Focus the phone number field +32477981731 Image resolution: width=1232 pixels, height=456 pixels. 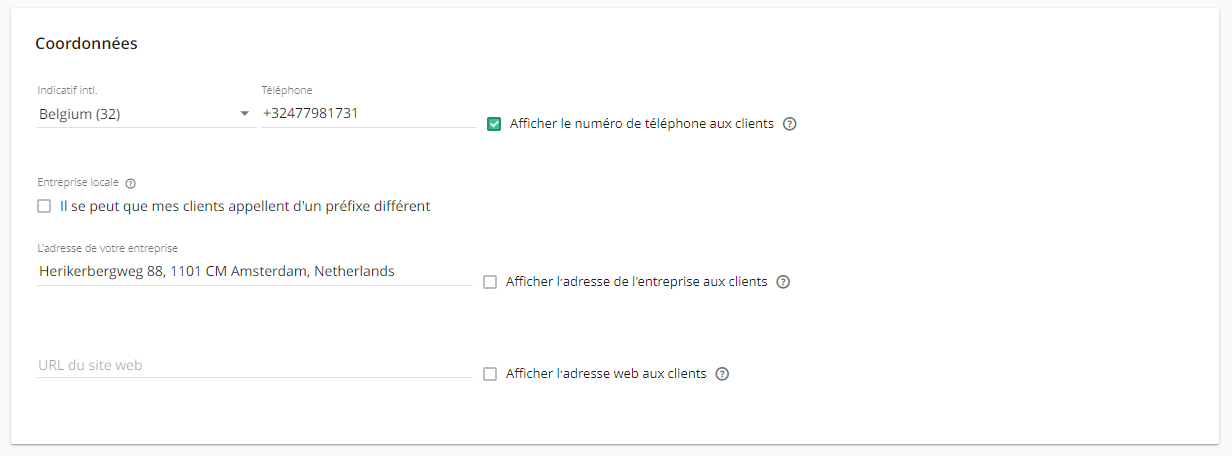point(368,114)
